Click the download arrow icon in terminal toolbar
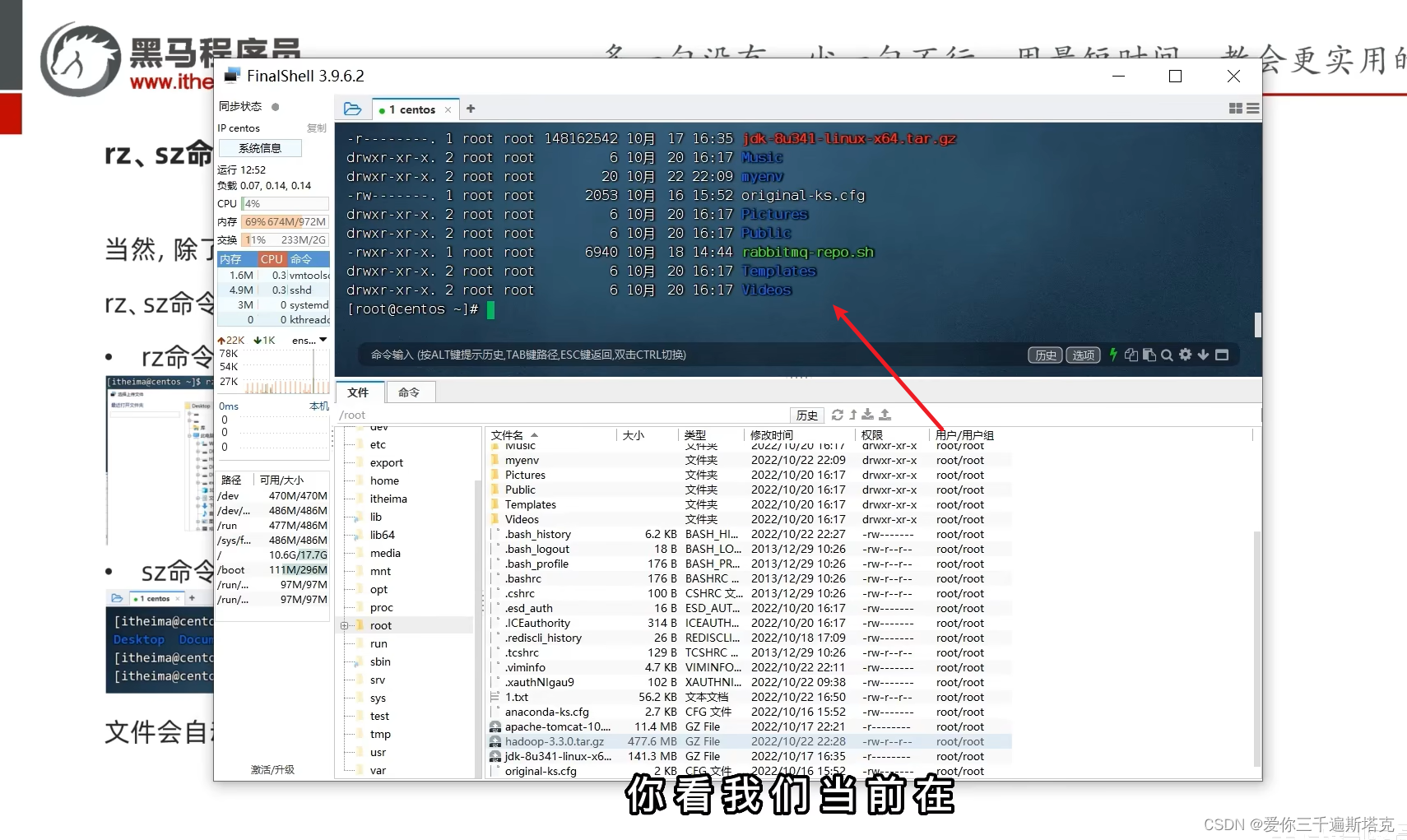Image resolution: width=1407 pixels, height=840 pixels. (1203, 355)
